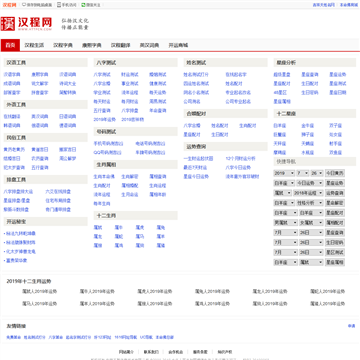
Task: Open the UC导航 friend link
Action: point(146,337)
